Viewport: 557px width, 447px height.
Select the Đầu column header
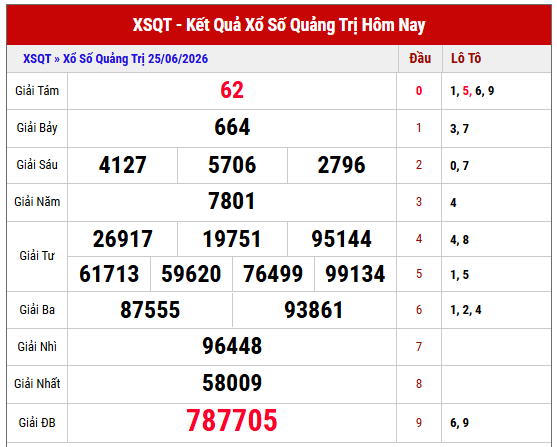point(420,59)
